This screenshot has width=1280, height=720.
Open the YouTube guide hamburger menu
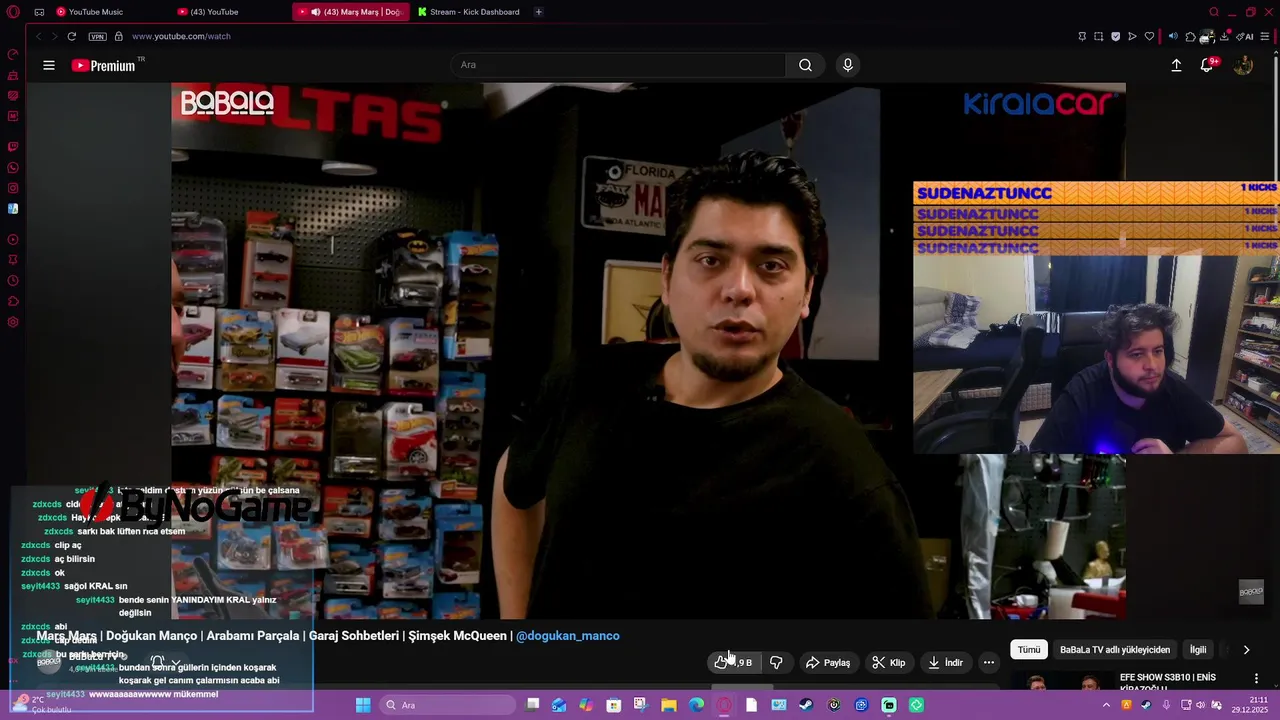coord(49,65)
